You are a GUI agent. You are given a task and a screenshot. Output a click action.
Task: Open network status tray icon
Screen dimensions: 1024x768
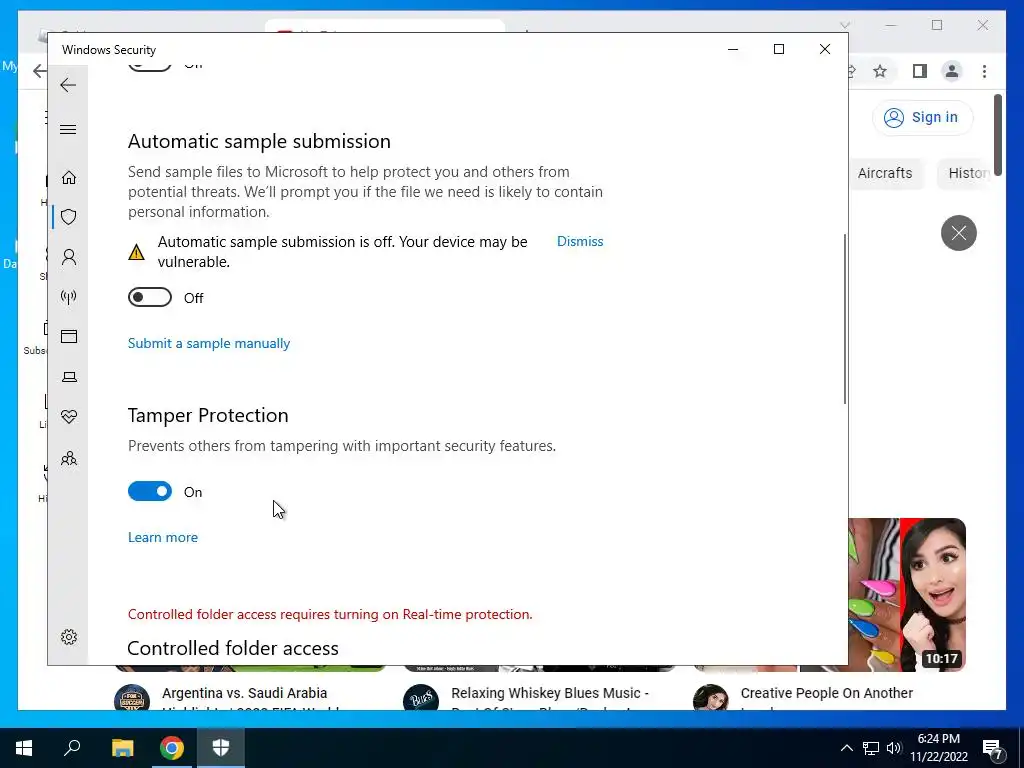tap(871, 748)
